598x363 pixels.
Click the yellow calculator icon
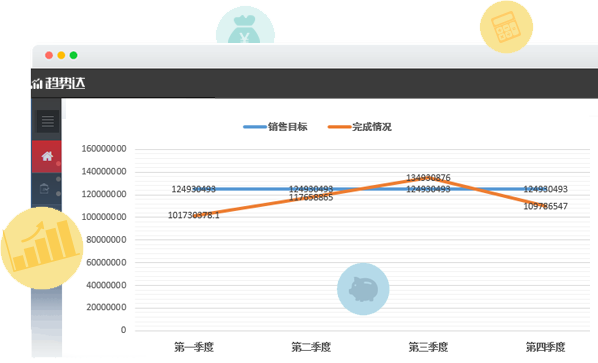(506, 27)
